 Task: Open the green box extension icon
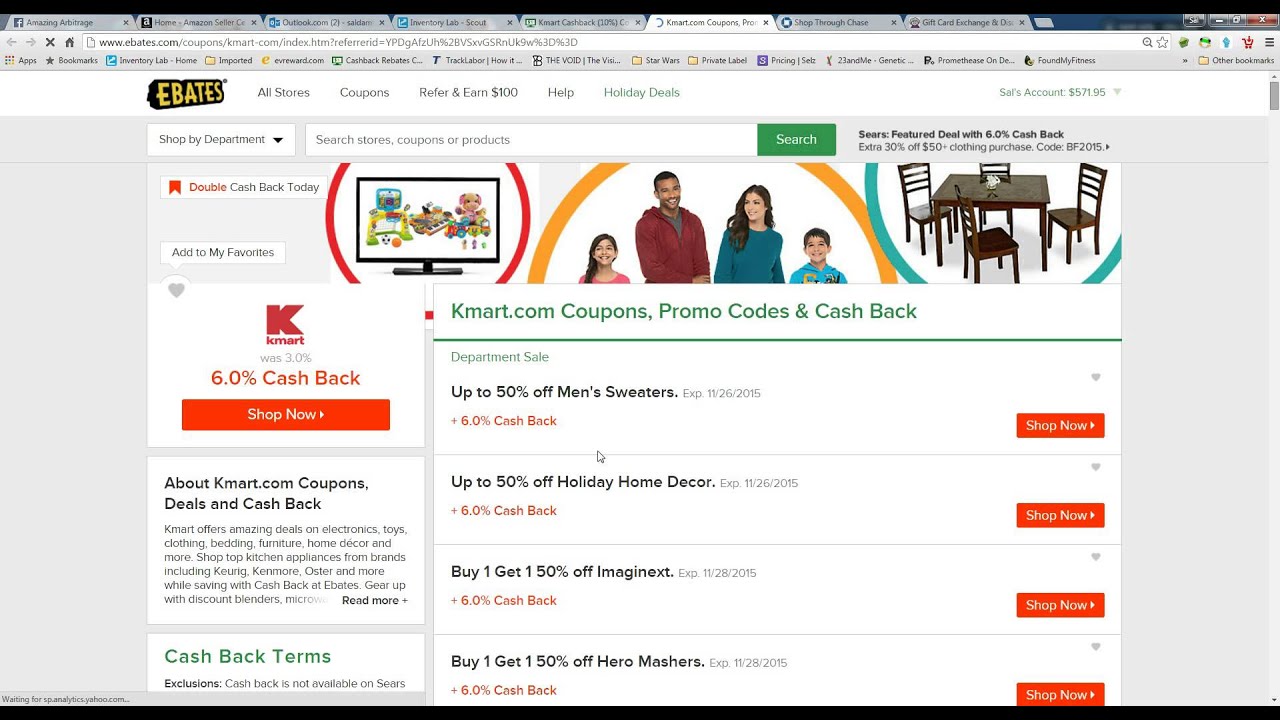(x=1184, y=42)
